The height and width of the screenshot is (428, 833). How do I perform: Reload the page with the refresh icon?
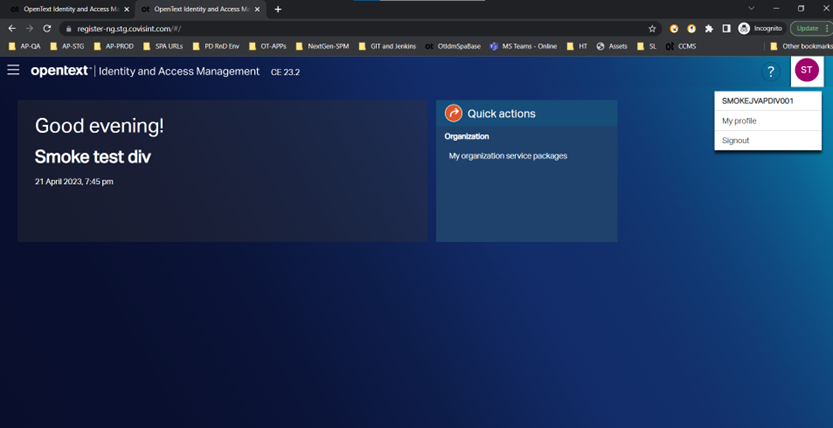coord(47,29)
